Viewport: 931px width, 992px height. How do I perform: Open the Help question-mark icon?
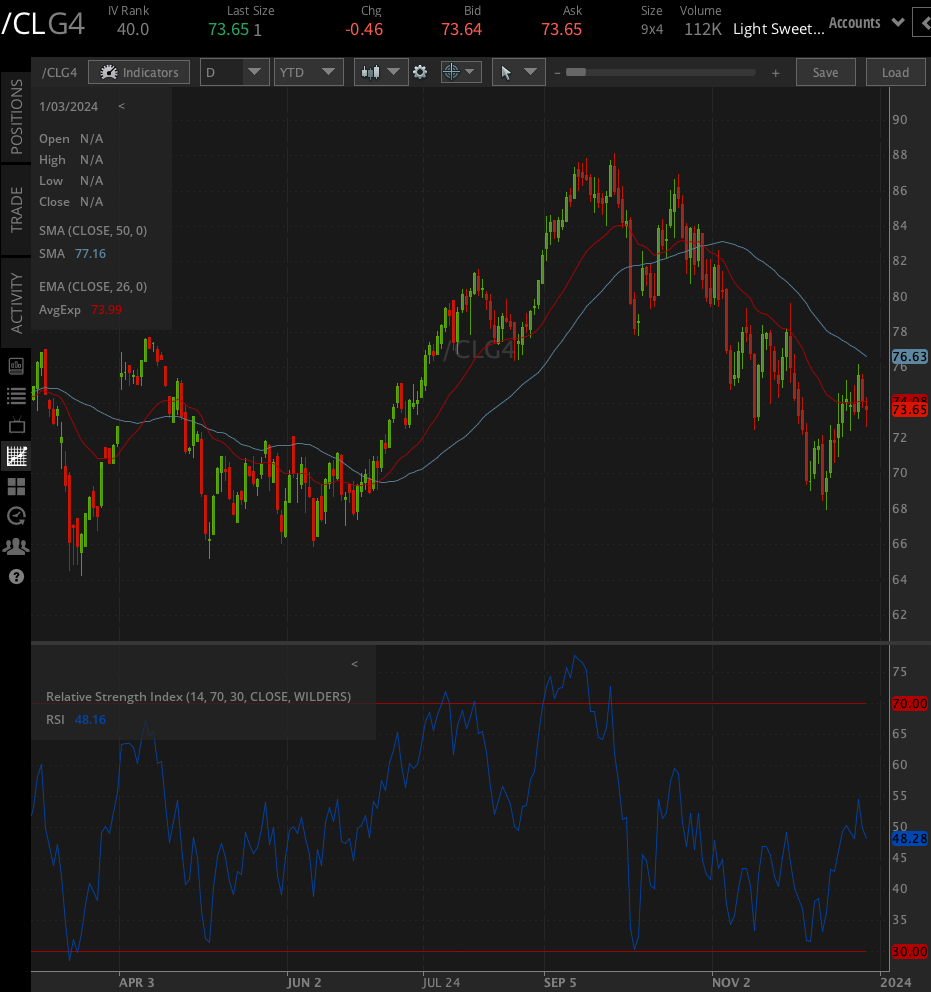click(x=15, y=577)
